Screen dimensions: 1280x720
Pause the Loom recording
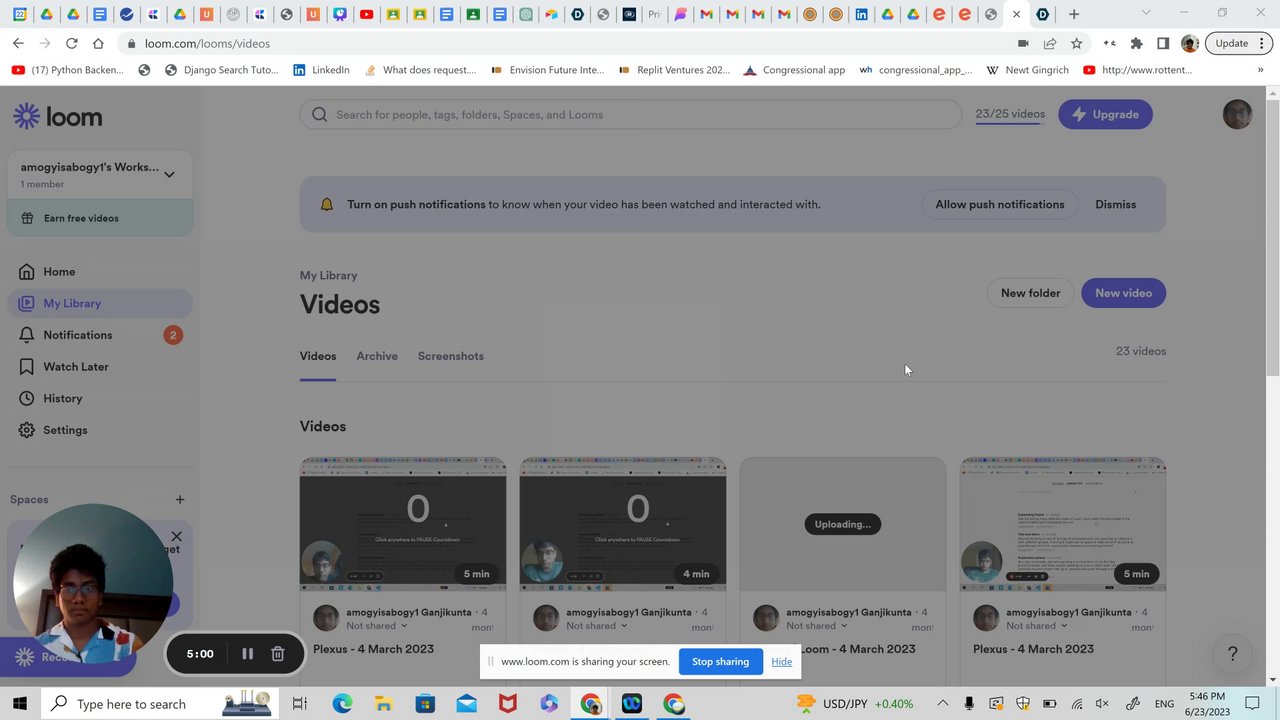[247, 654]
